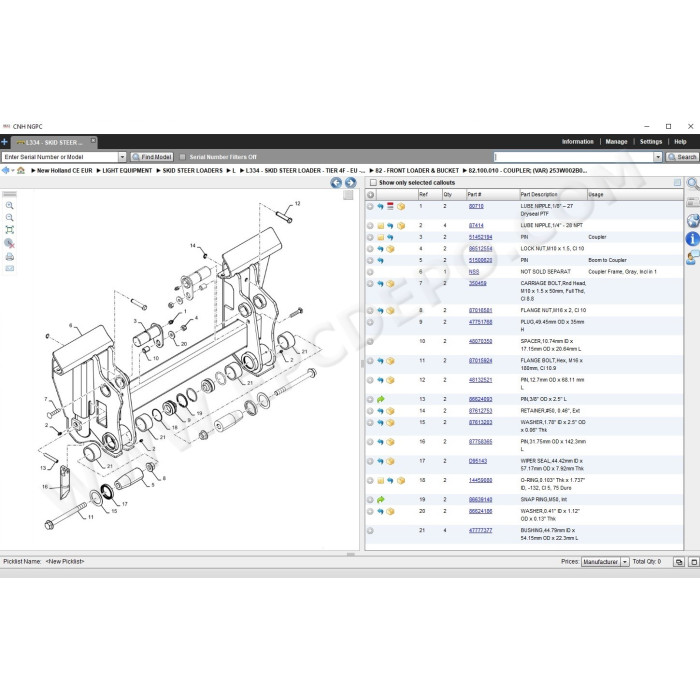This screenshot has width=700, height=700.
Task: Click the box icon on Wiper Seal row
Action: coord(390,461)
